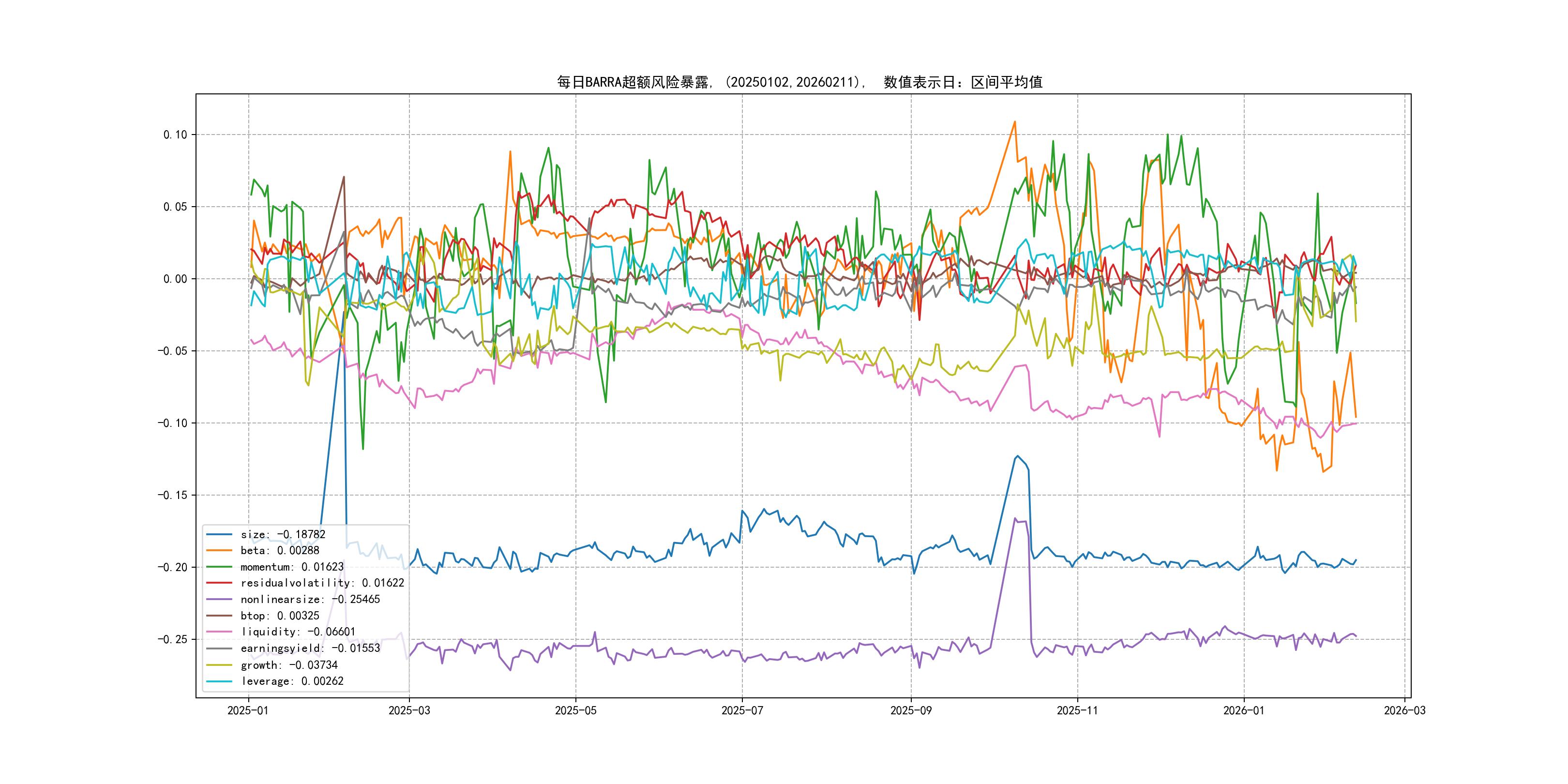Click the size legend entry label

click(283, 534)
